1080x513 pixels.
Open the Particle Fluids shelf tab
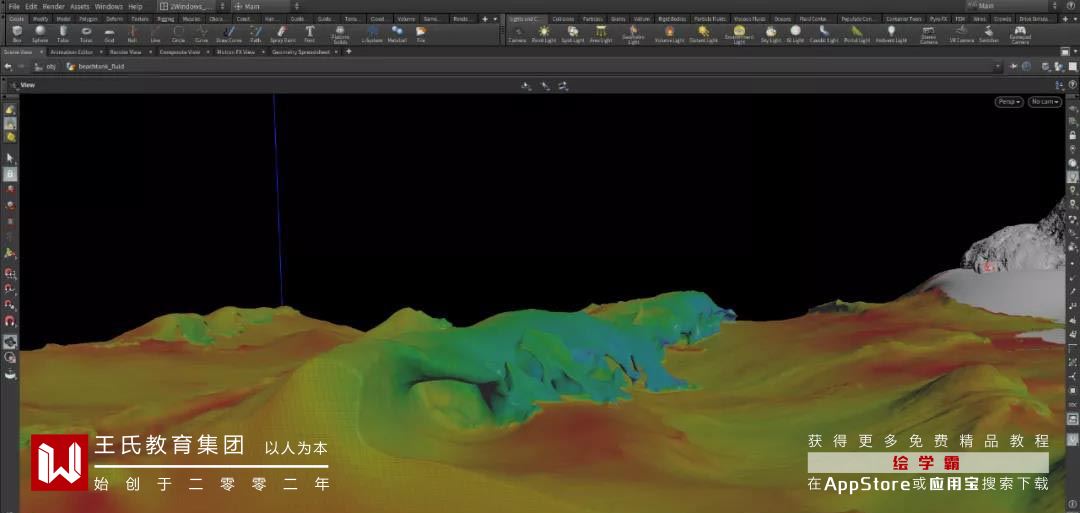tap(712, 19)
